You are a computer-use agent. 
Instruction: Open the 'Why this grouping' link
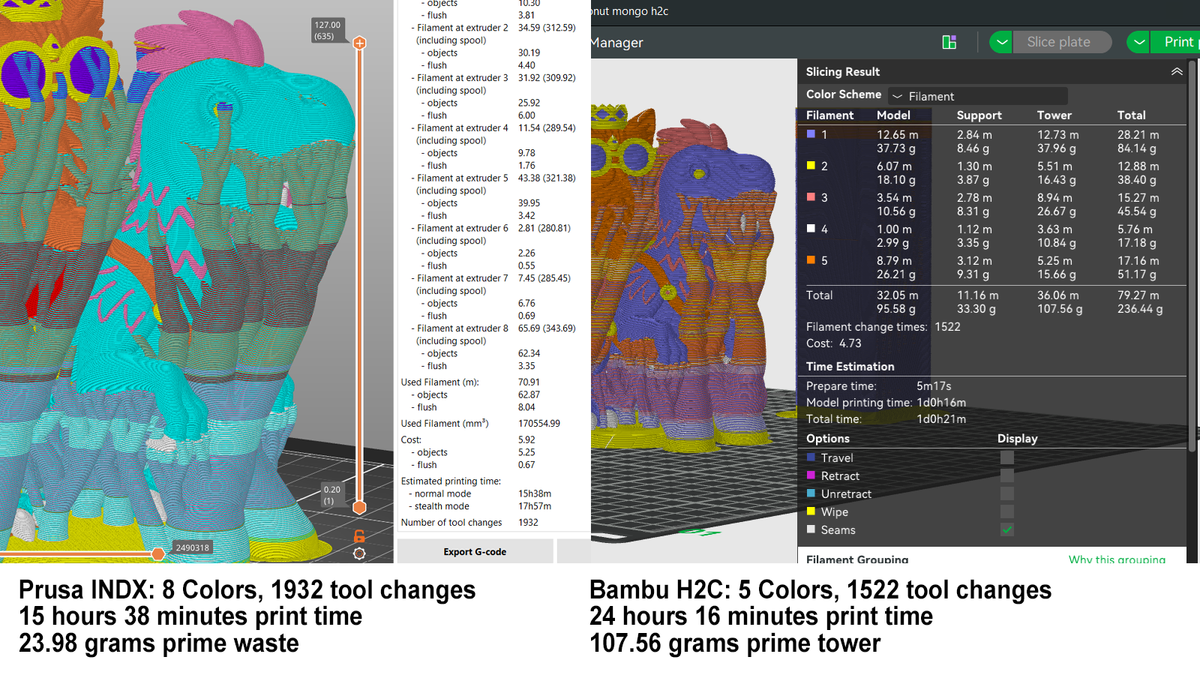[1117, 560]
